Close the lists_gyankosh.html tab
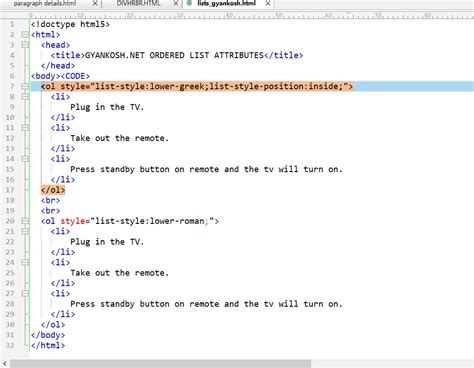 tap(267, 4)
